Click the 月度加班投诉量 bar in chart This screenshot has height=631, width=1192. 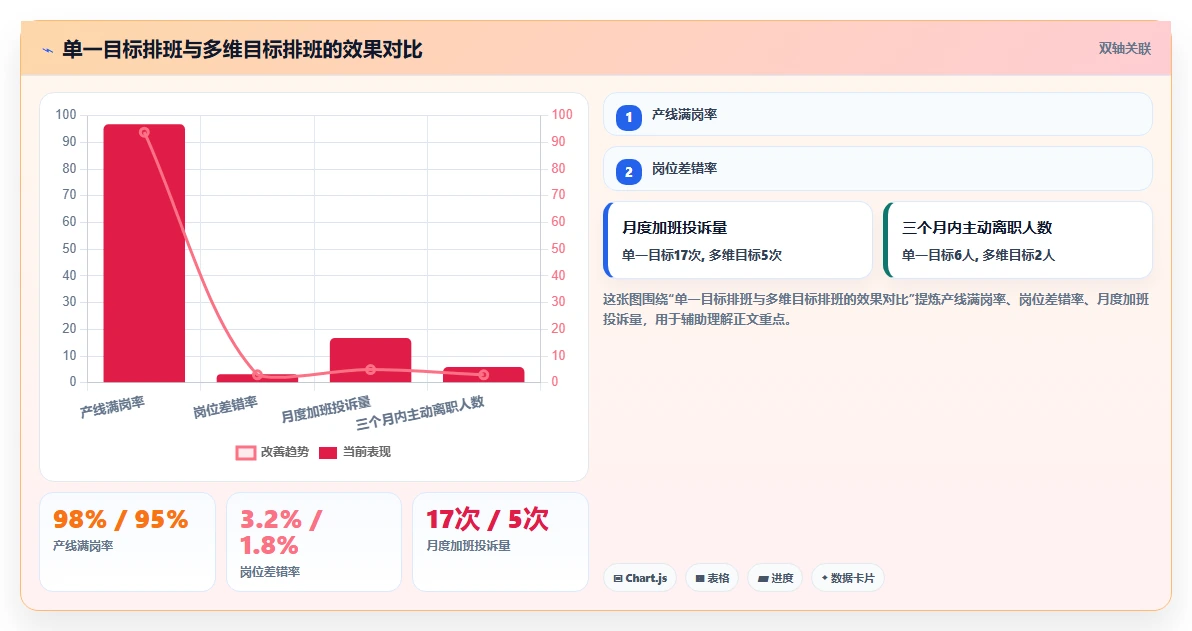(370, 360)
